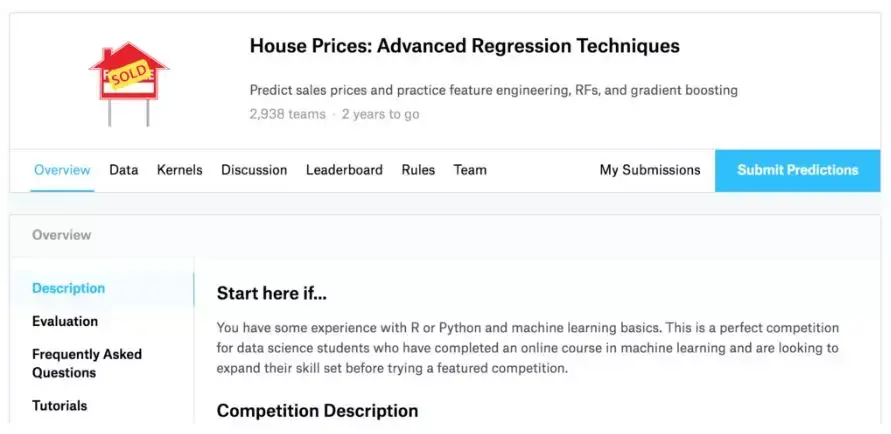The image size is (891, 434).
Task: Click the Competition Description heading
Action: click(317, 410)
